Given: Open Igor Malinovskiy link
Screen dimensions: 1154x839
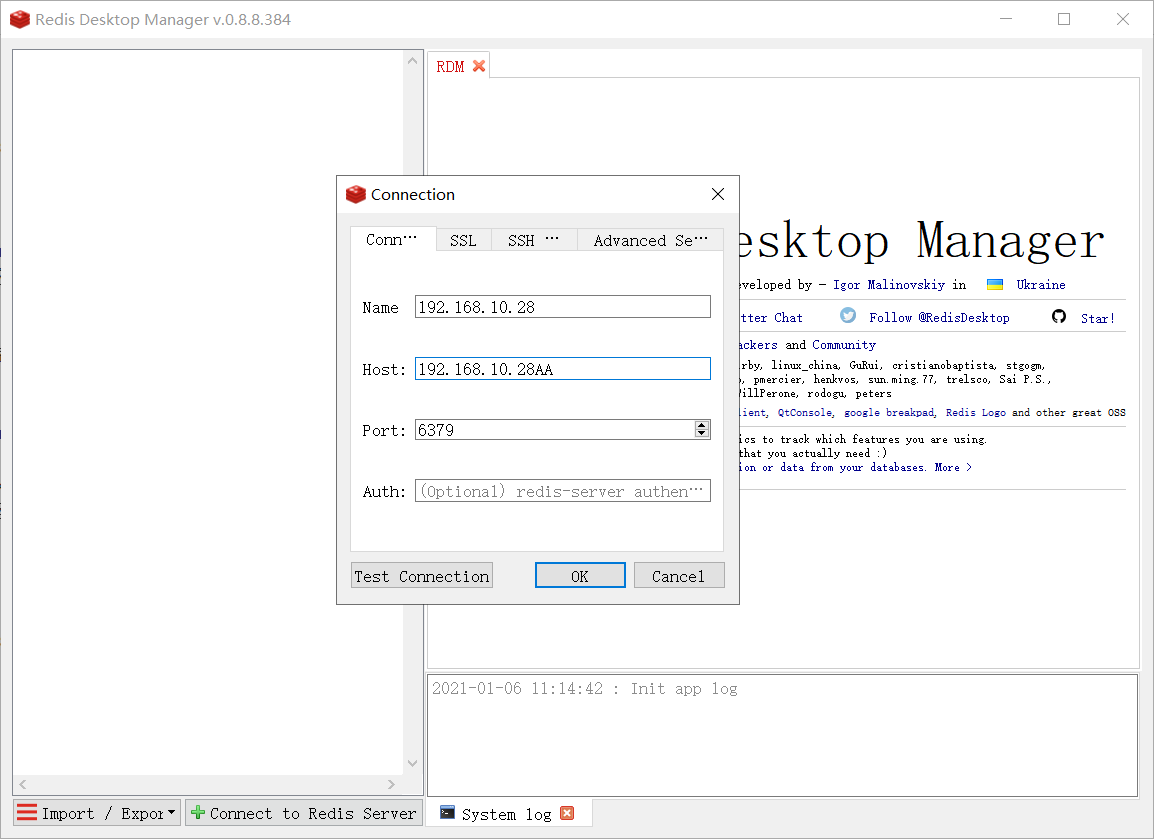Looking at the screenshot, I should coord(888,285).
